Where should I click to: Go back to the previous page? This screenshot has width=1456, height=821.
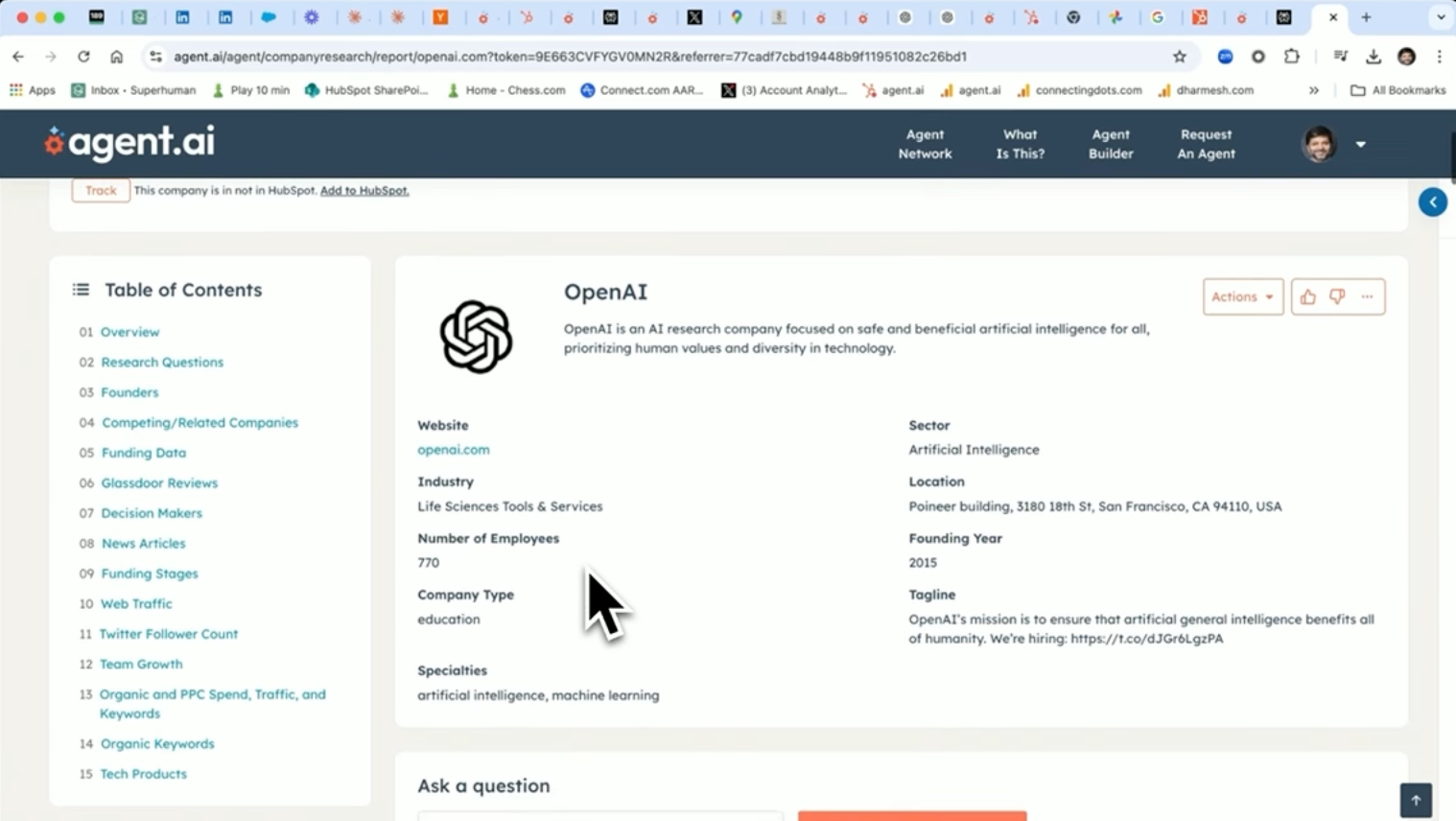click(x=18, y=57)
